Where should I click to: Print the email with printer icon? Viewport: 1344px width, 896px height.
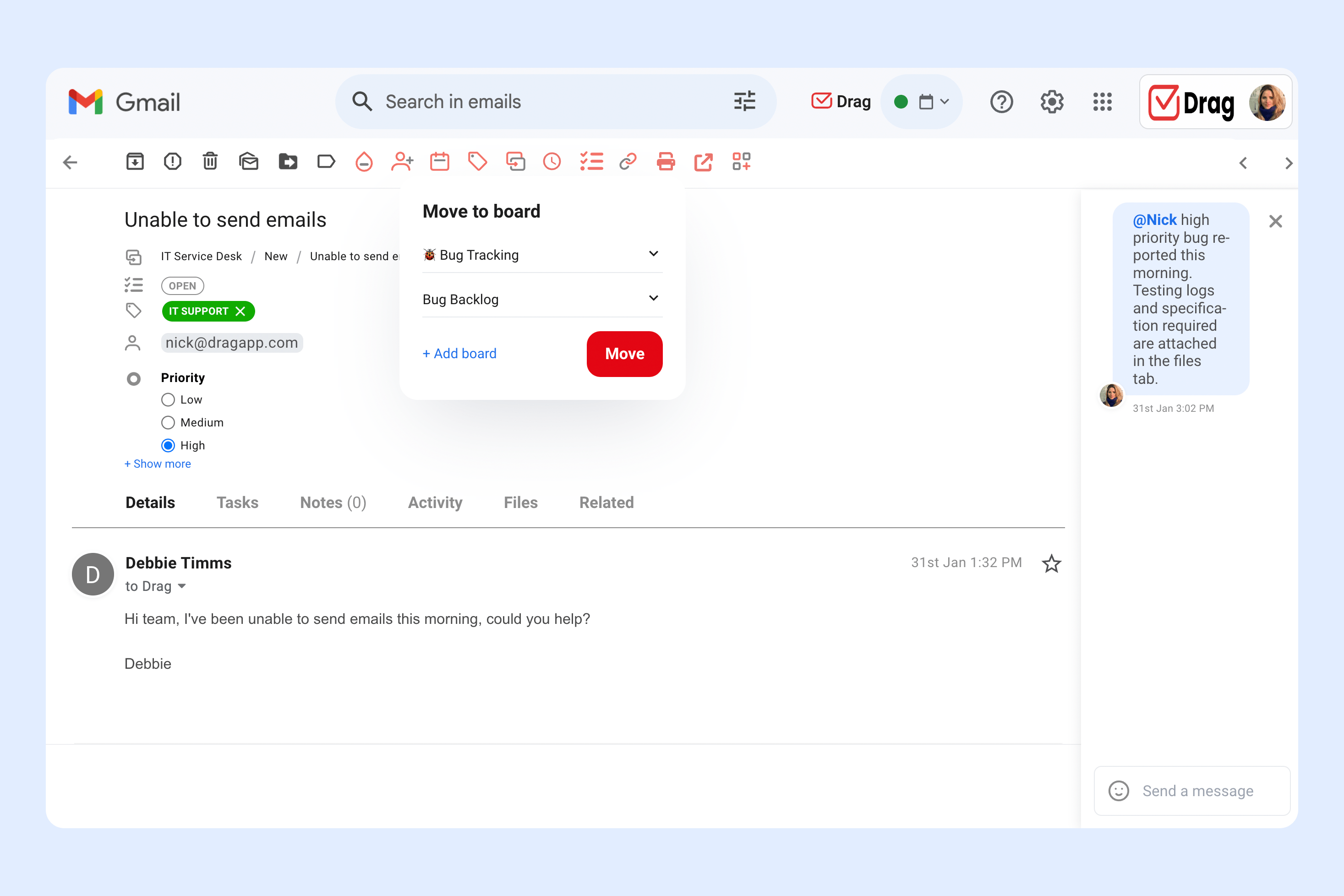(x=666, y=162)
